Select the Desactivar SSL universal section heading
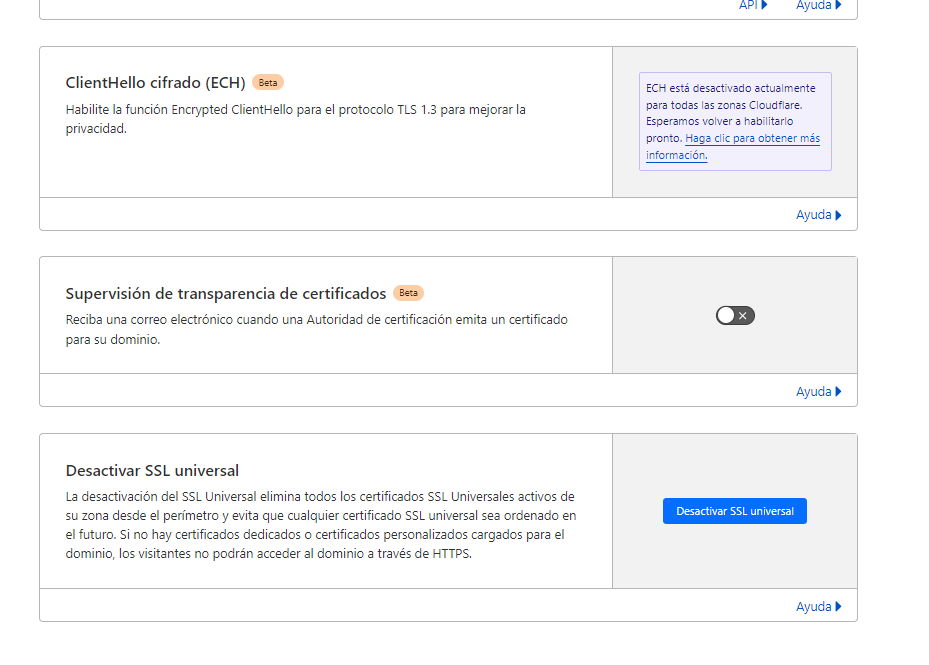929x665 pixels. [152, 471]
